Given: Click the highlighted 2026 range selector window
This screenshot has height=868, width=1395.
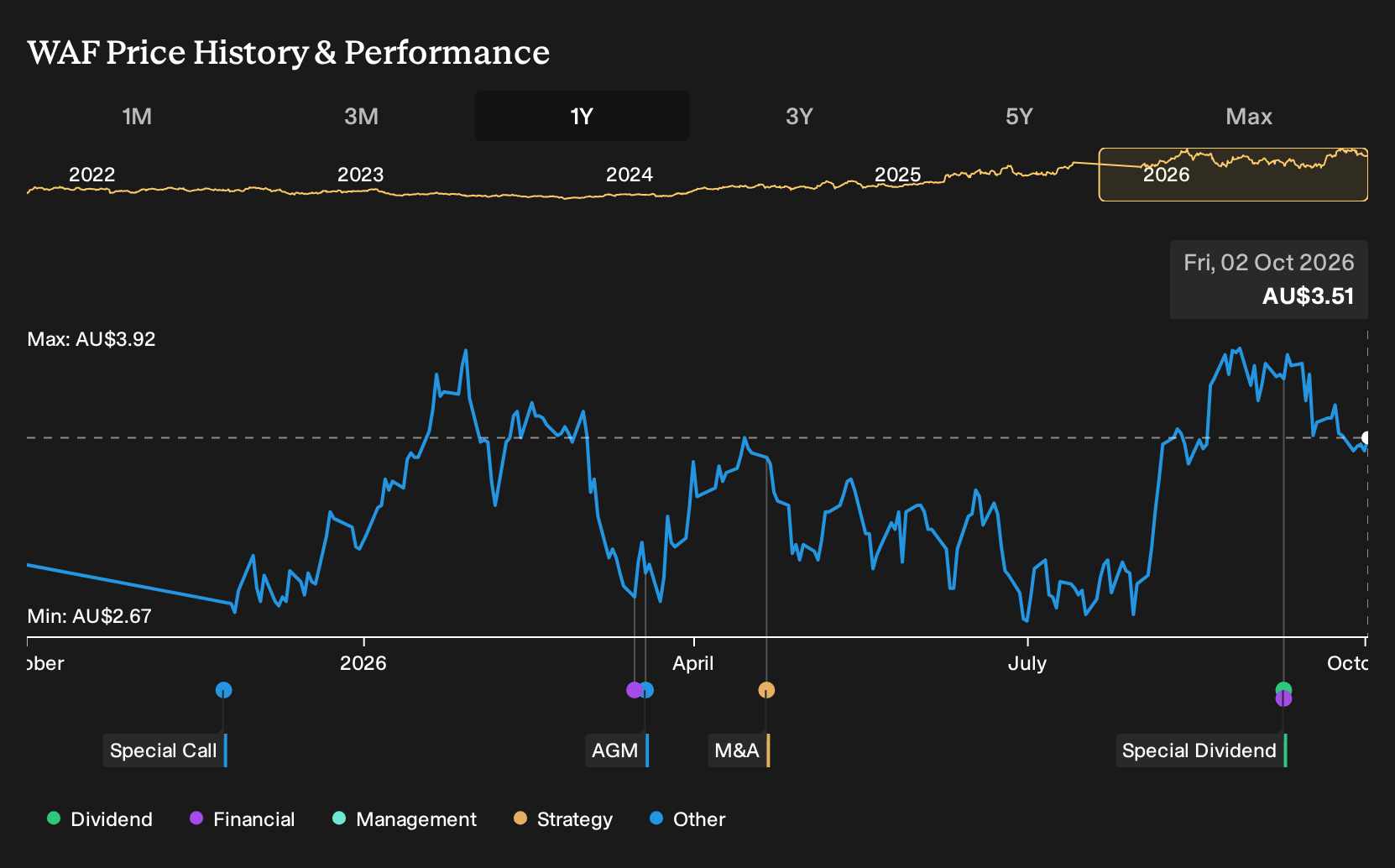Looking at the screenshot, I should point(1233,175).
